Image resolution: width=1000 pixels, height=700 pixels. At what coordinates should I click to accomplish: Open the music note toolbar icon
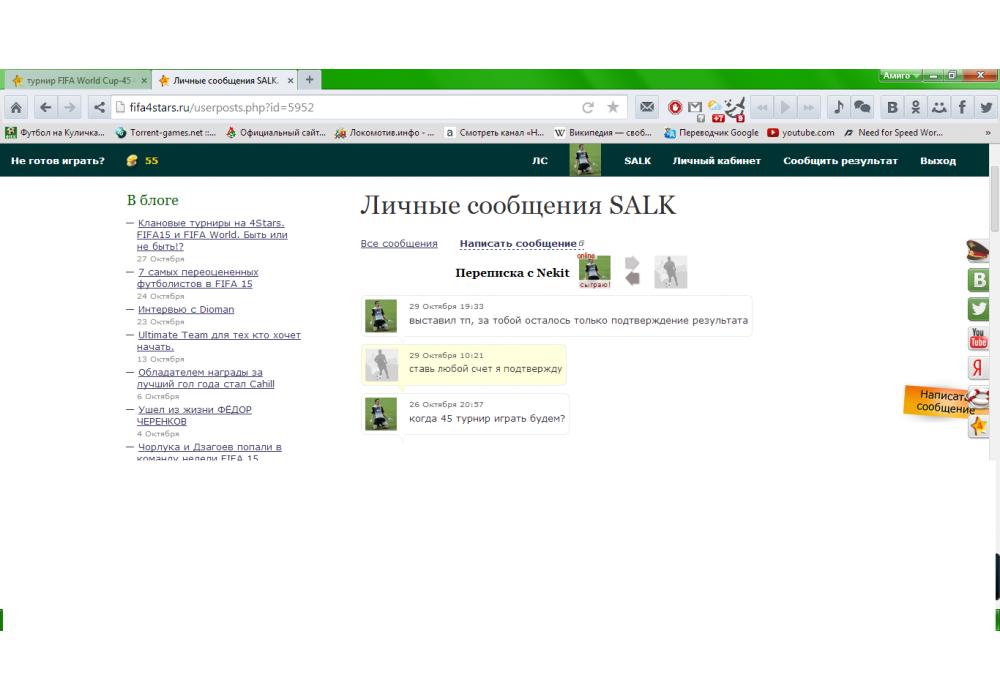(839, 107)
